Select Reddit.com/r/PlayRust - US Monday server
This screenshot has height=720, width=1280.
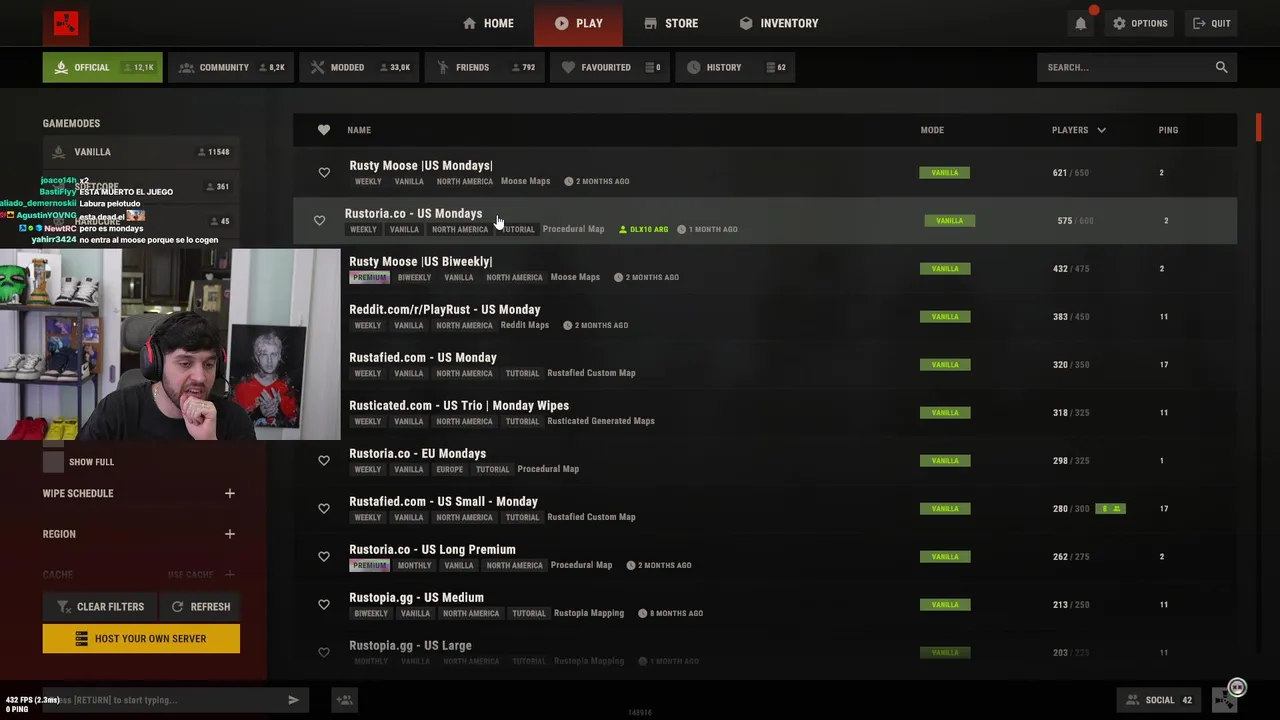click(445, 309)
